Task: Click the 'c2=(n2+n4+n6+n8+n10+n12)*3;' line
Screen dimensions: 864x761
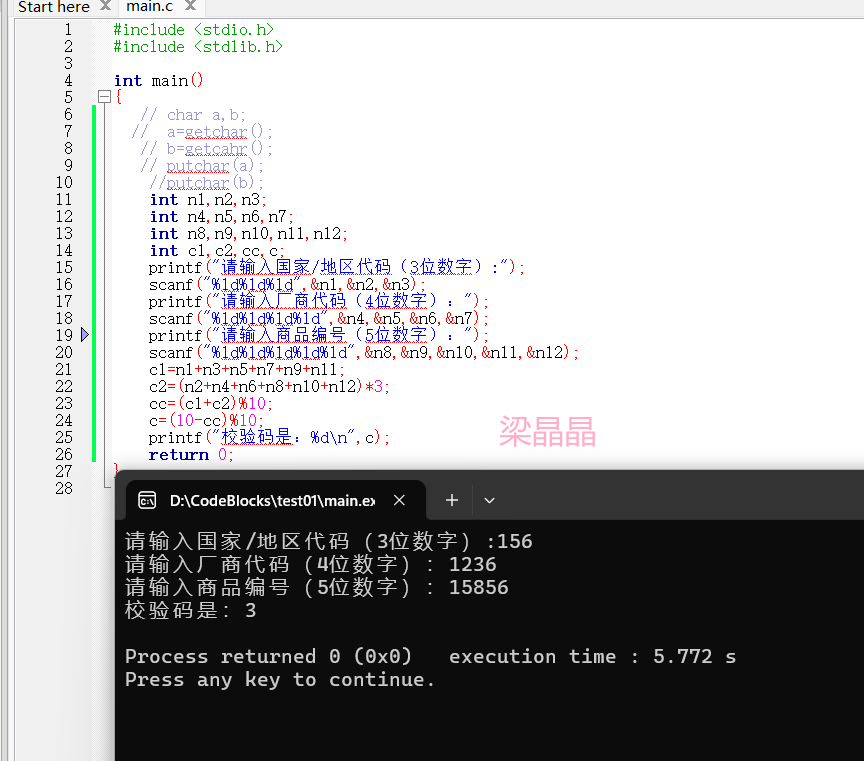Action: [269, 386]
